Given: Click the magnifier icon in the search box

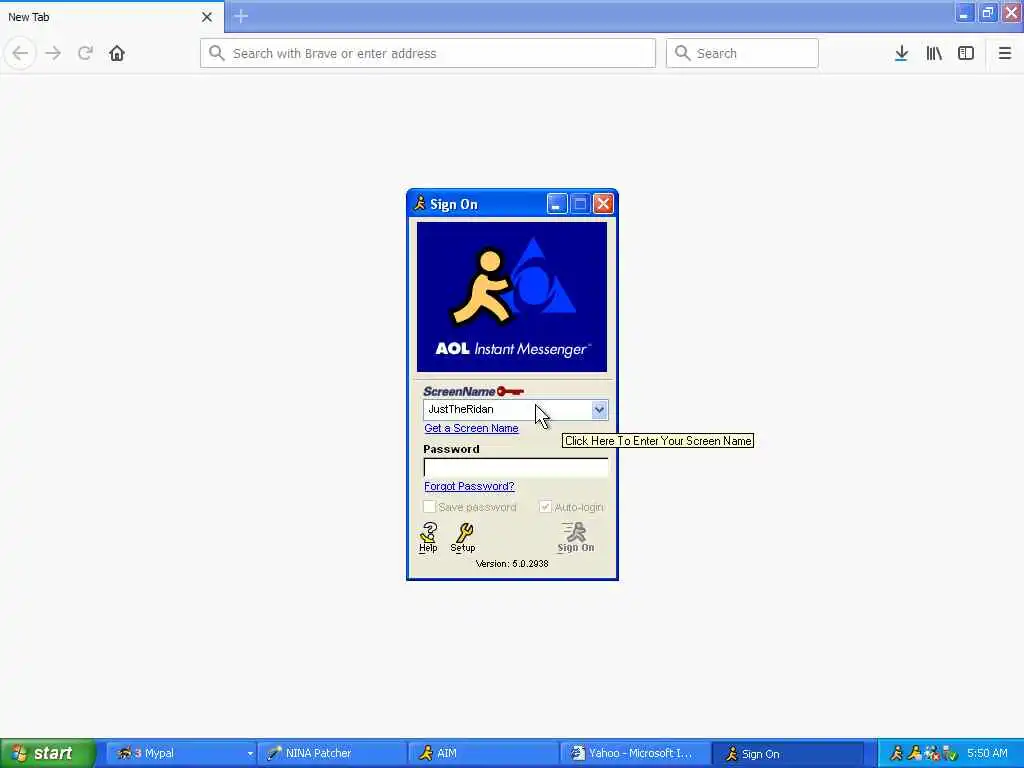Looking at the screenshot, I should click(x=682, y=53).
